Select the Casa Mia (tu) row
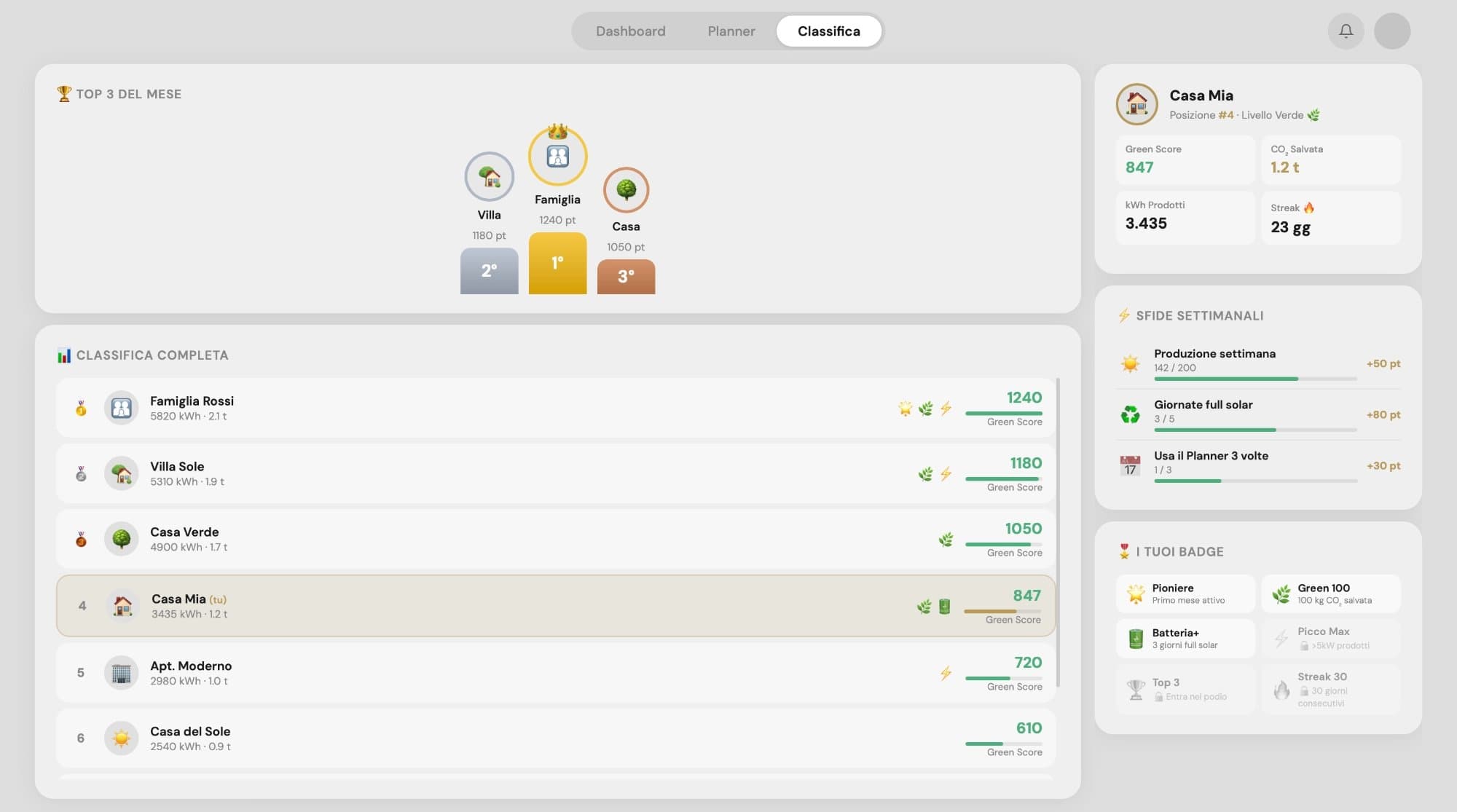Viewport: 1457px width, 812px height. [x=555, y=606]
